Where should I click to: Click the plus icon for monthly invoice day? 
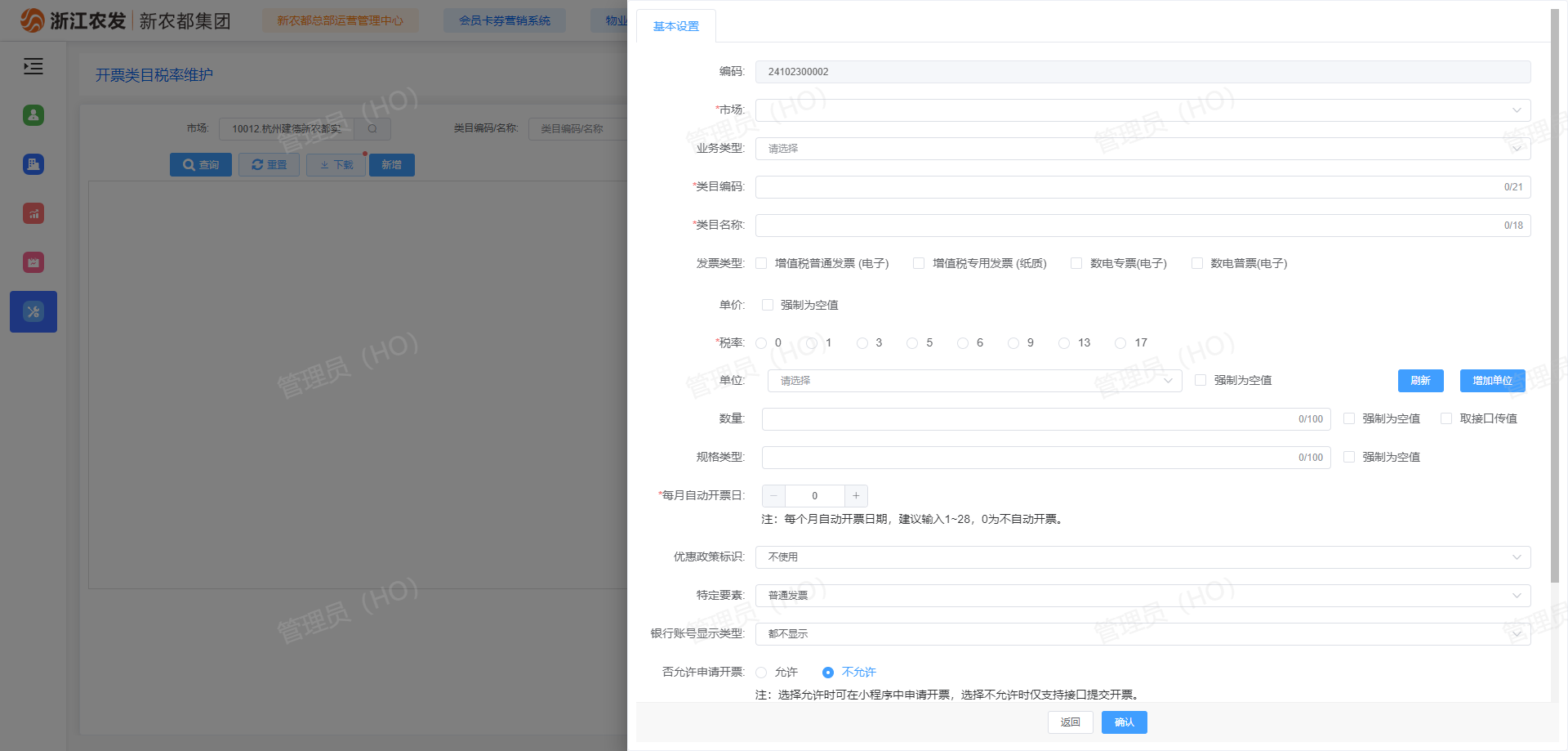click(x=856, y=496)
